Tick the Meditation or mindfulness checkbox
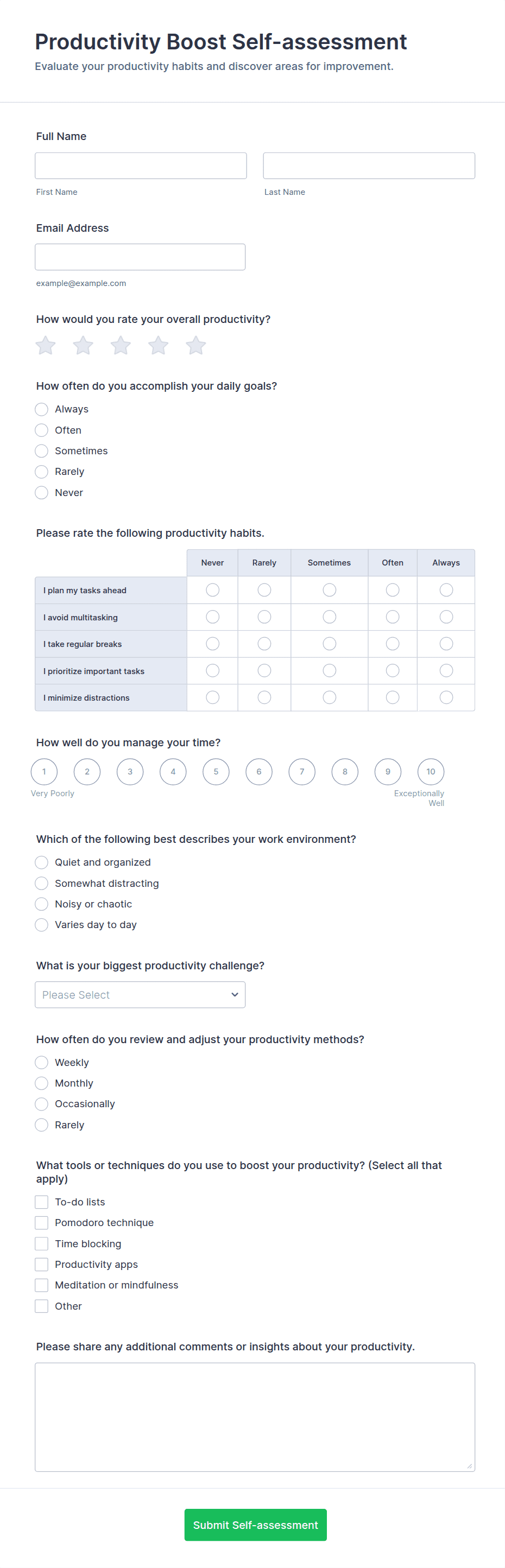 41,1285
